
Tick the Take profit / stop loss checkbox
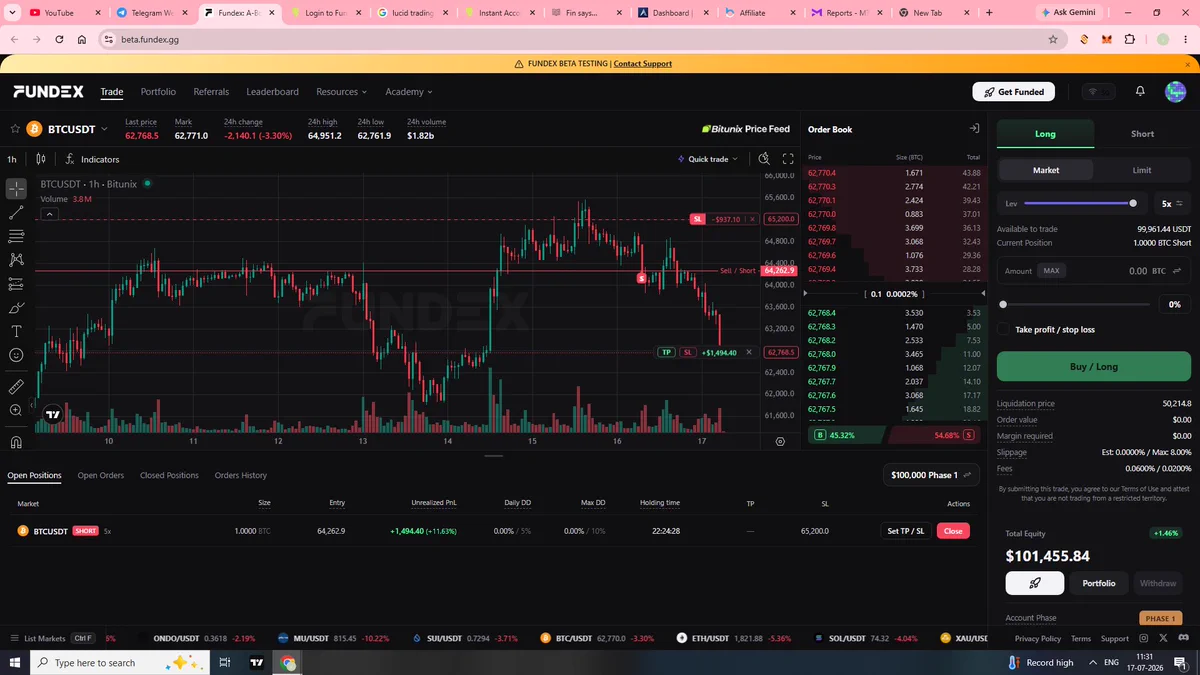coord(1003,329)
